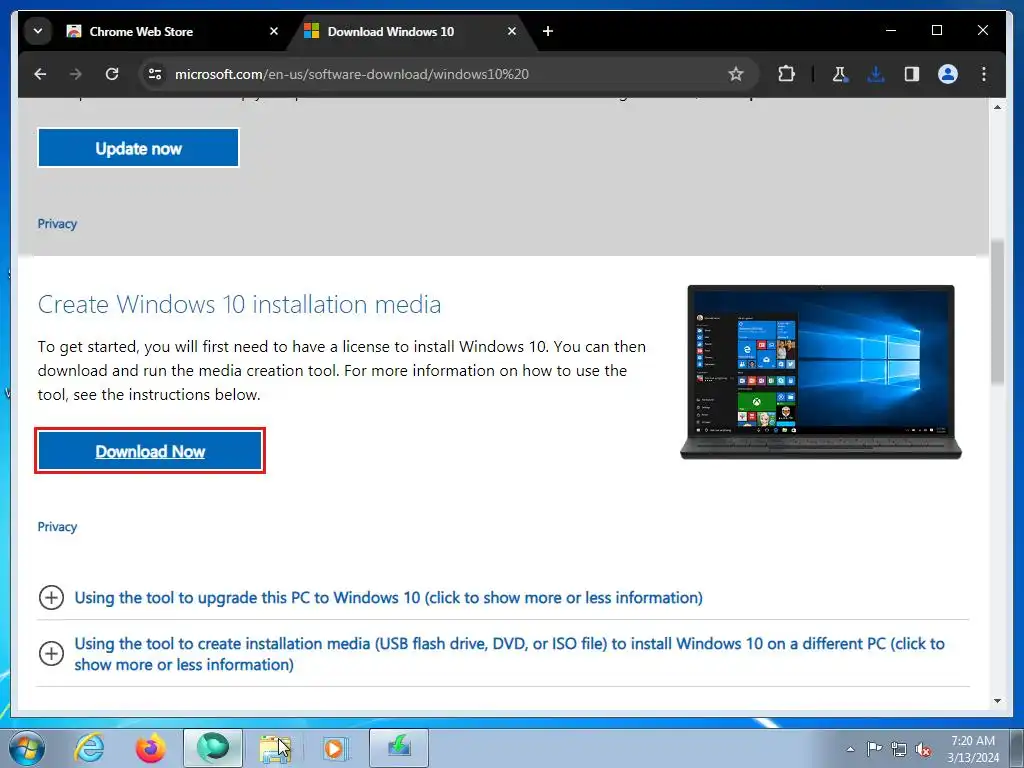This screenshot has height=768, width=1024.
Task: Switch to the Download Windows 10 tab
Action: [x=411, y=31]
